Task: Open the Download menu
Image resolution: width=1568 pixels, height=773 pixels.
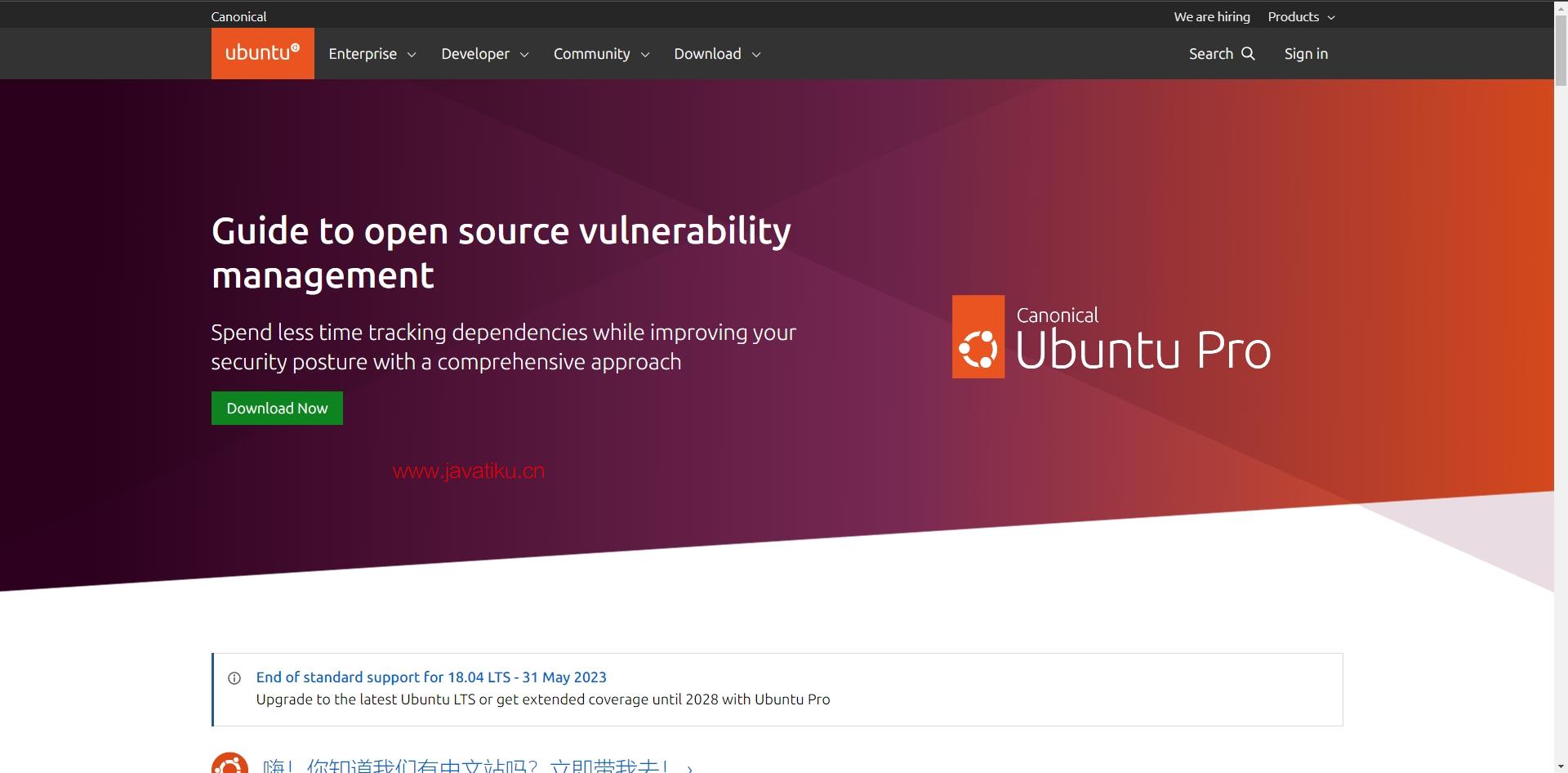Action: pyautogui.click(x=717, y=54)
